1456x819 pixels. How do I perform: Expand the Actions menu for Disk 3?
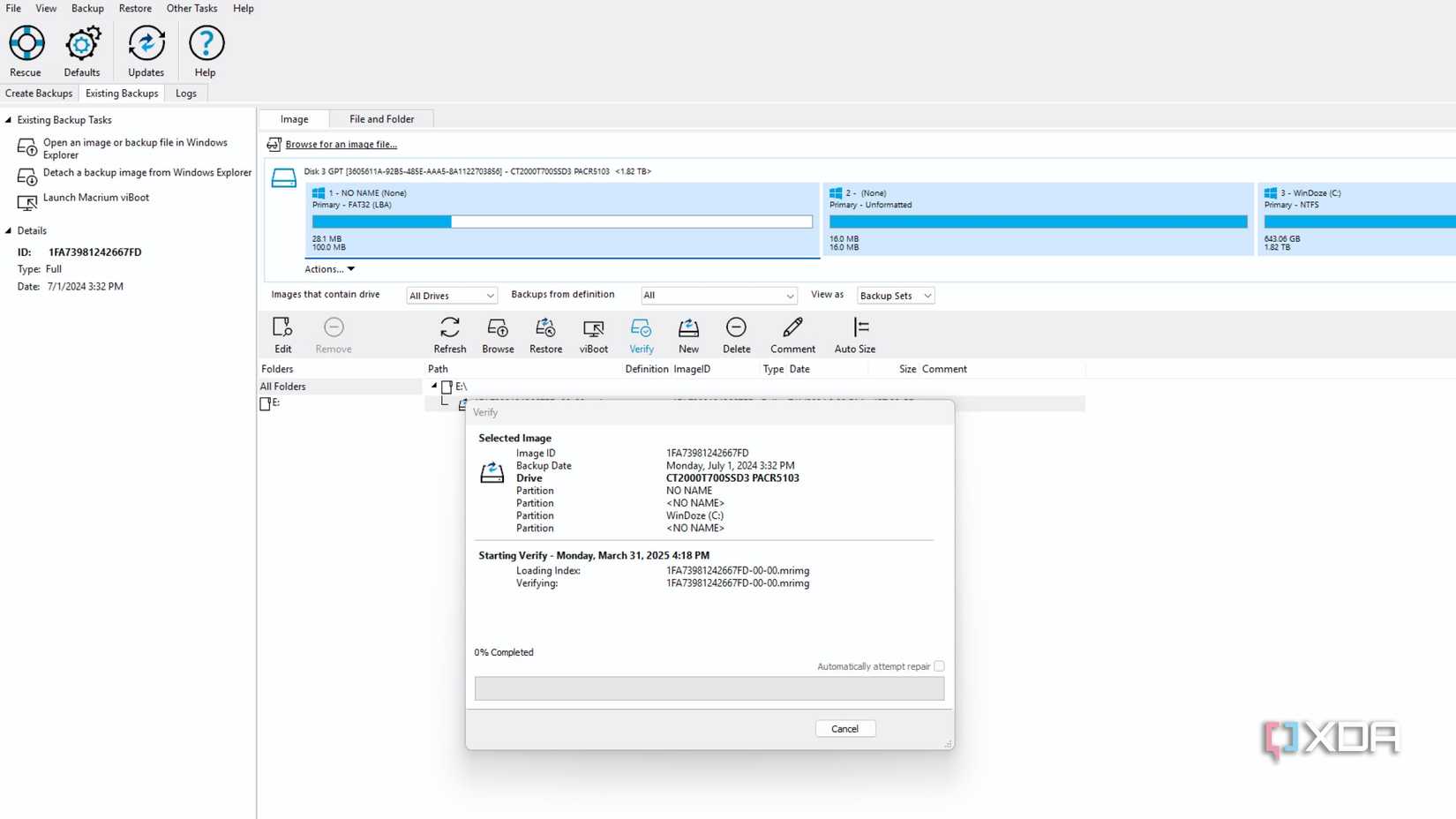click(328, 268)
